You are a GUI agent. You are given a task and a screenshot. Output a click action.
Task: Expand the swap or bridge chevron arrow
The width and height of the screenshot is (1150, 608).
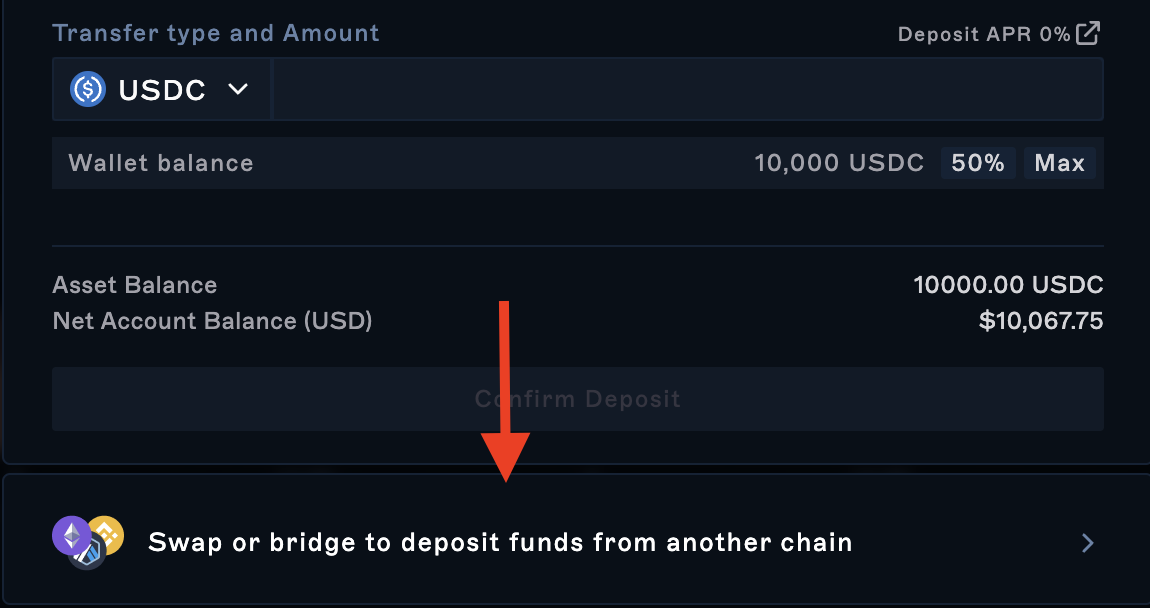click(x=1088, y=543)
